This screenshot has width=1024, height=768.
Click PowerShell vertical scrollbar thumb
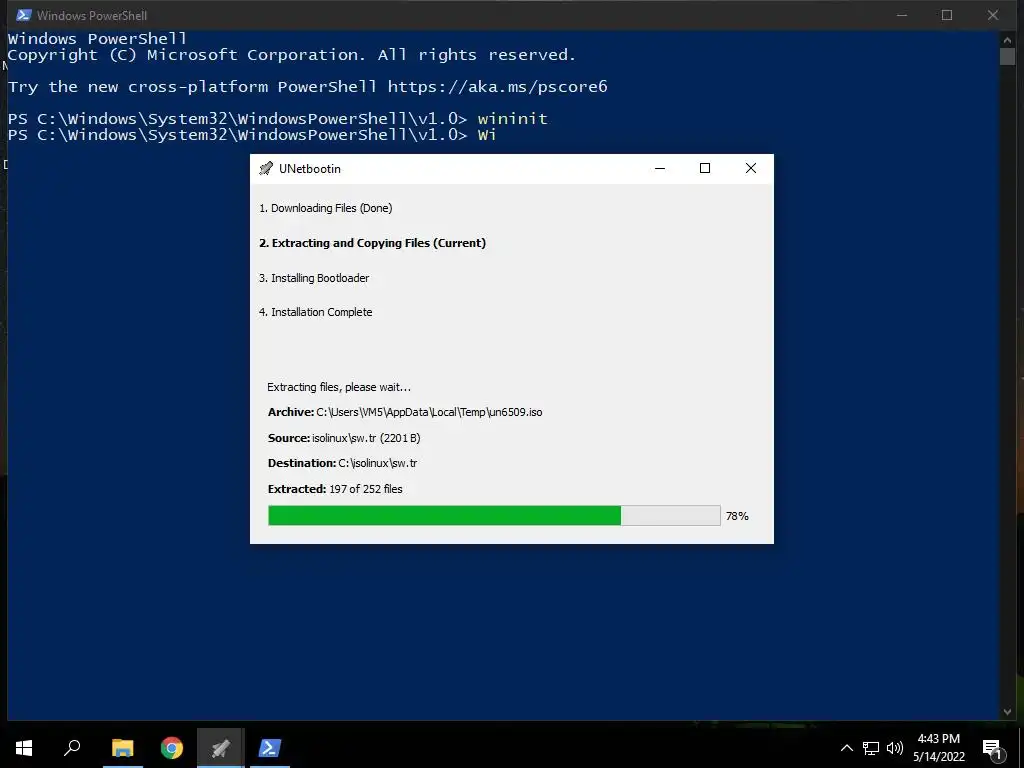point(1007,56)
